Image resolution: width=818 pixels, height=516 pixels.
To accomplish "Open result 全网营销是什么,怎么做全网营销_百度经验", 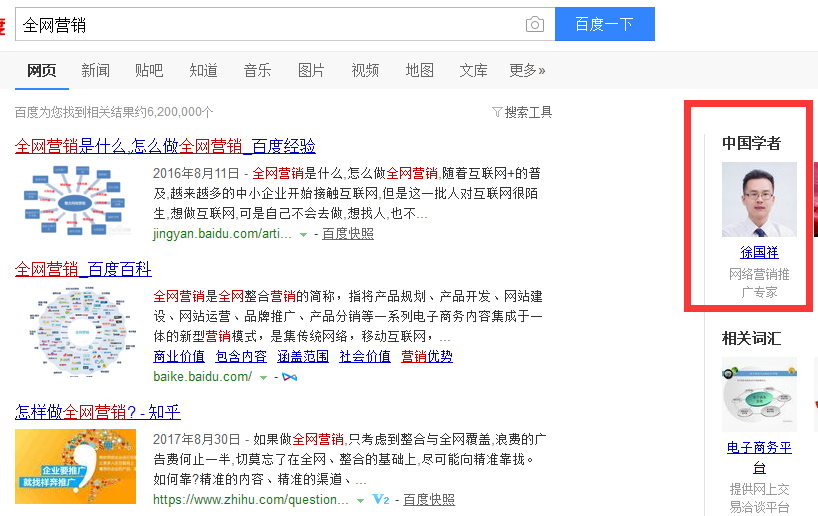I will [x=165, y=146].
